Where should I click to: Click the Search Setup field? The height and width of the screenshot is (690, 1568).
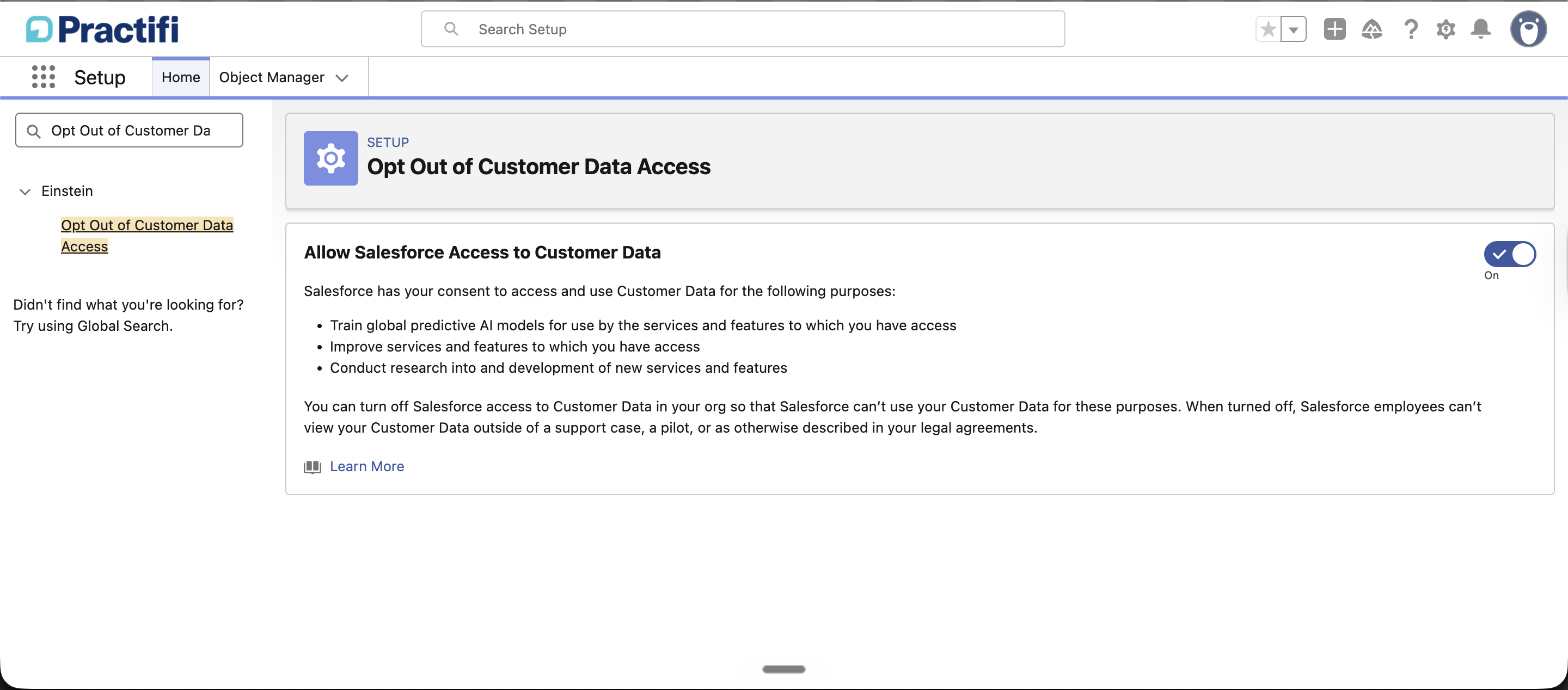tap(743, 29)
